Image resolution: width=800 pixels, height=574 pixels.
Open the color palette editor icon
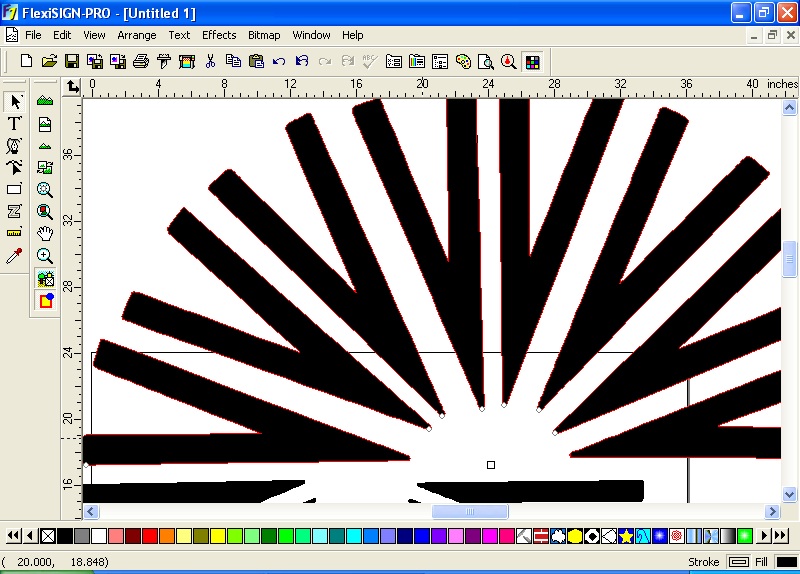click(x=463, y=62)
